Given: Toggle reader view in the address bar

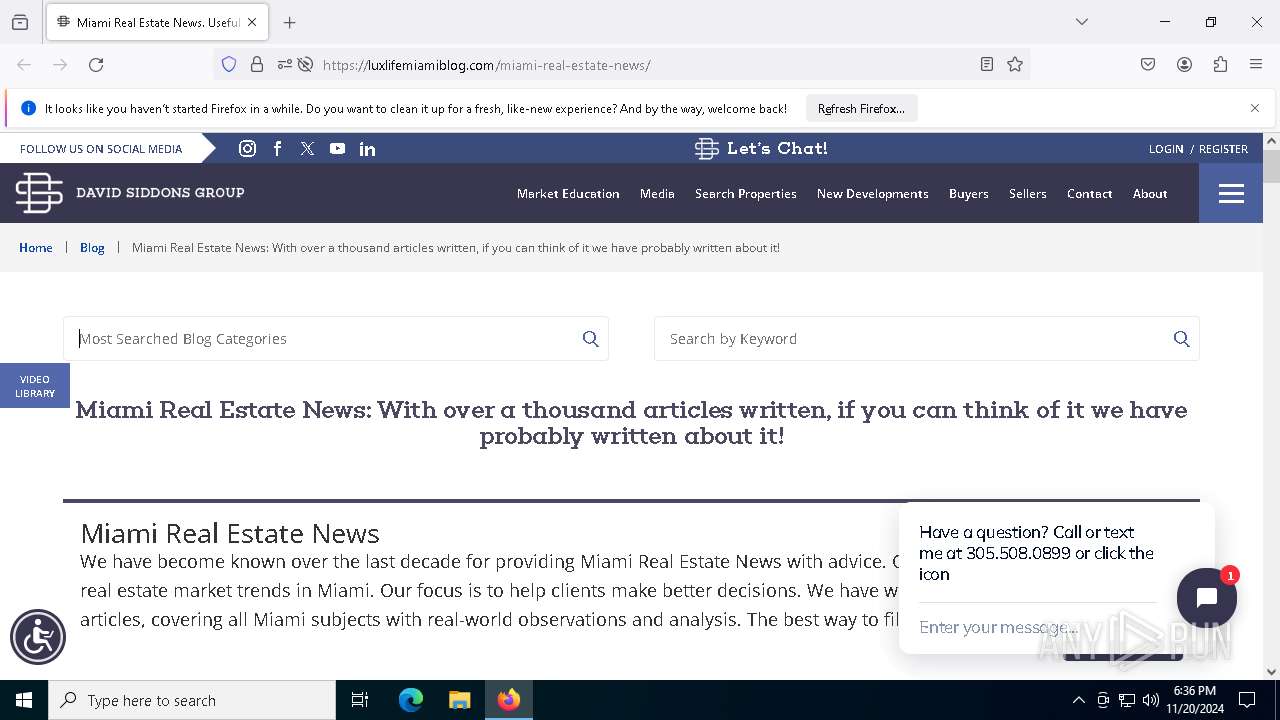Looking at the screenshot, I should (x=987, y=65).
